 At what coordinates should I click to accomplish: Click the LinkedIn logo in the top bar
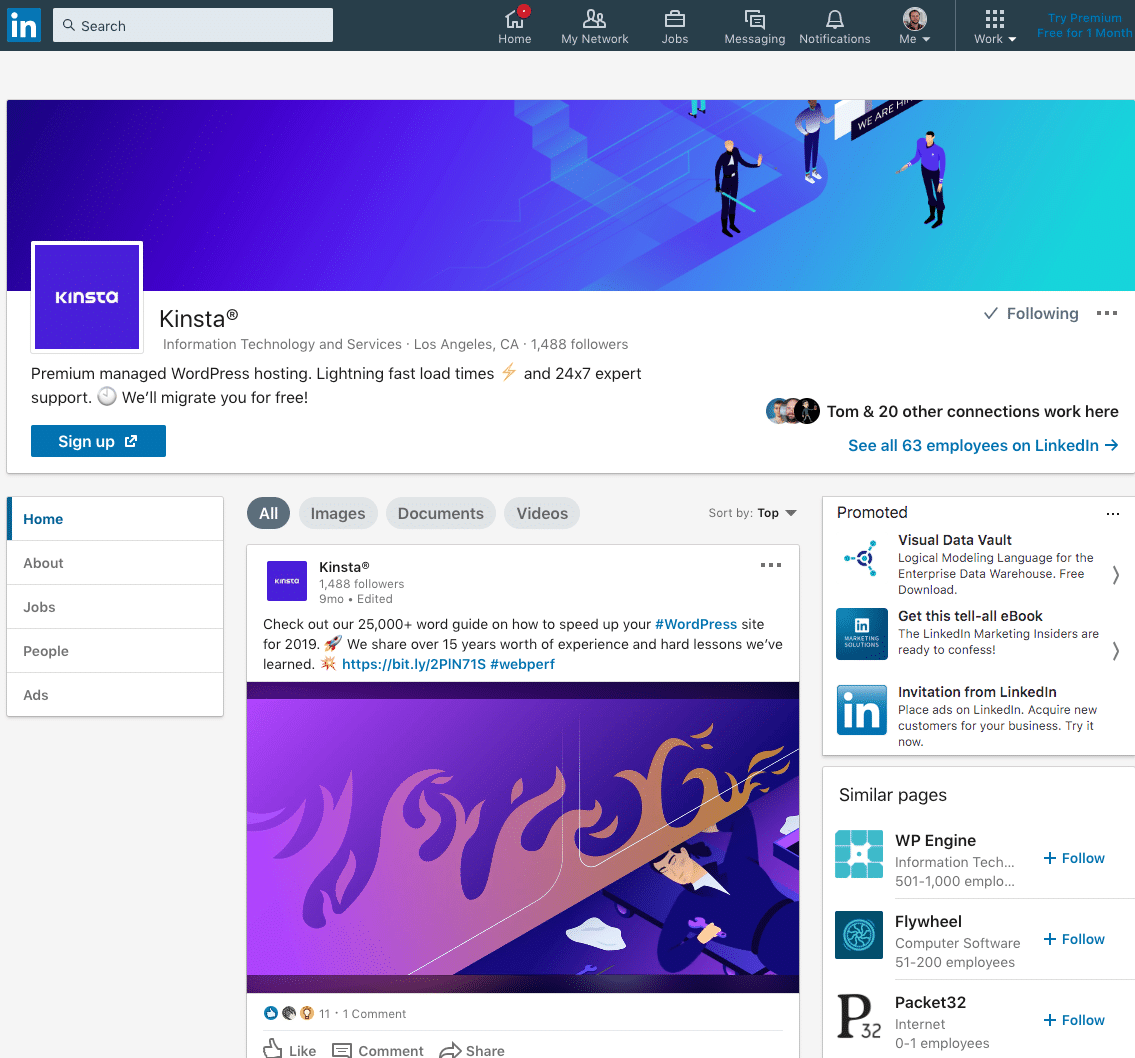[x=23, y=25]
